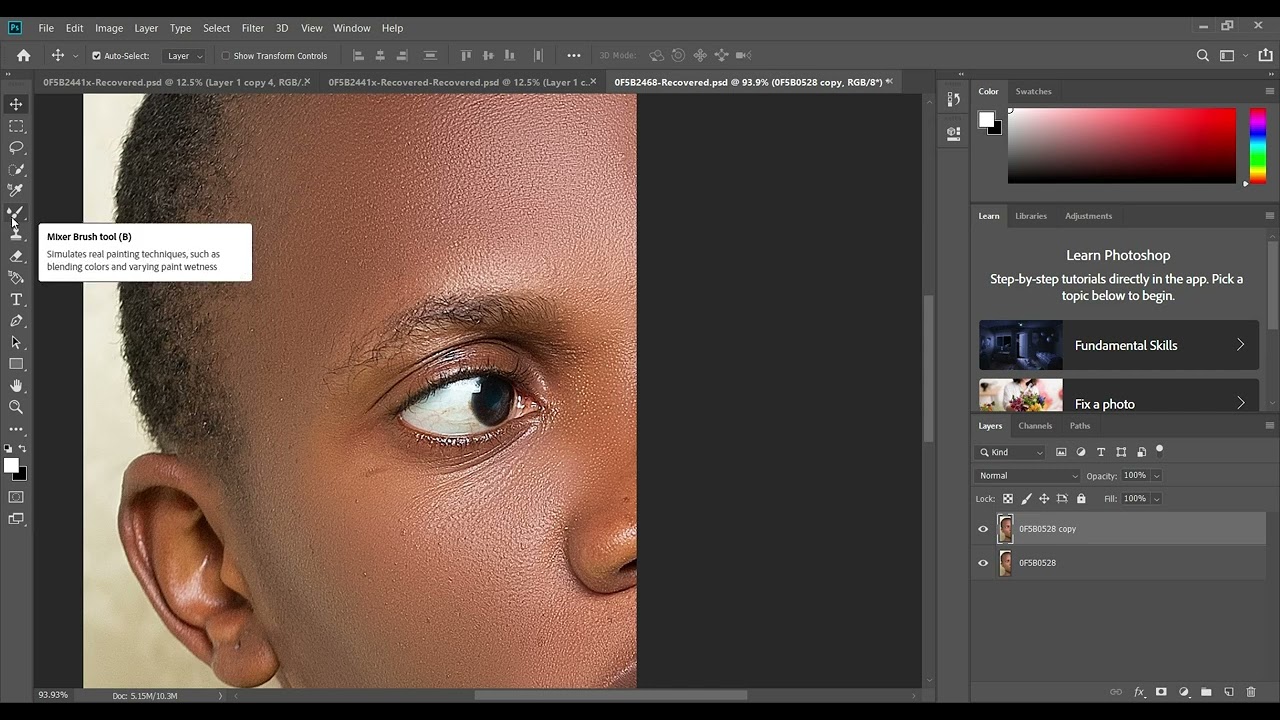Align horizontal centers in options bar
Viewport: 1280px width, 720px height.
click(x=380, y=56)
